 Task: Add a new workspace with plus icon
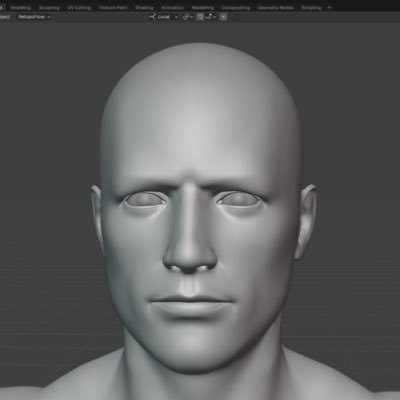(x=329, y=7)
